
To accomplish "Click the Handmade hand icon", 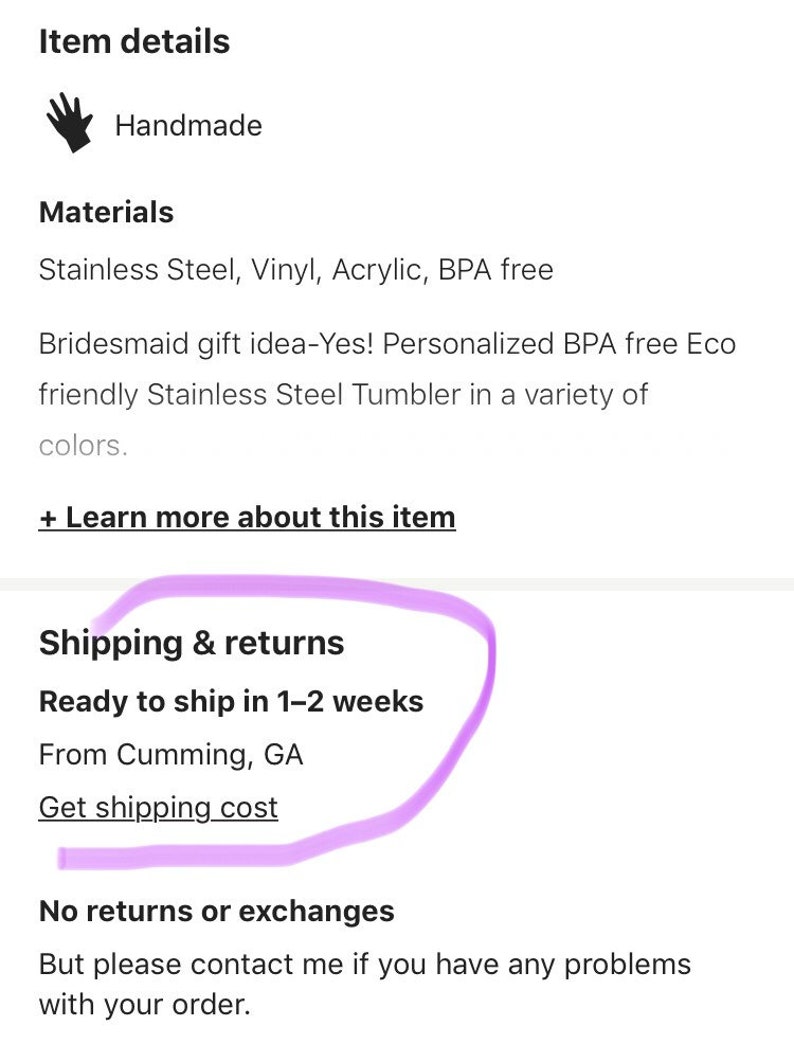I will [x=69, y=123].
